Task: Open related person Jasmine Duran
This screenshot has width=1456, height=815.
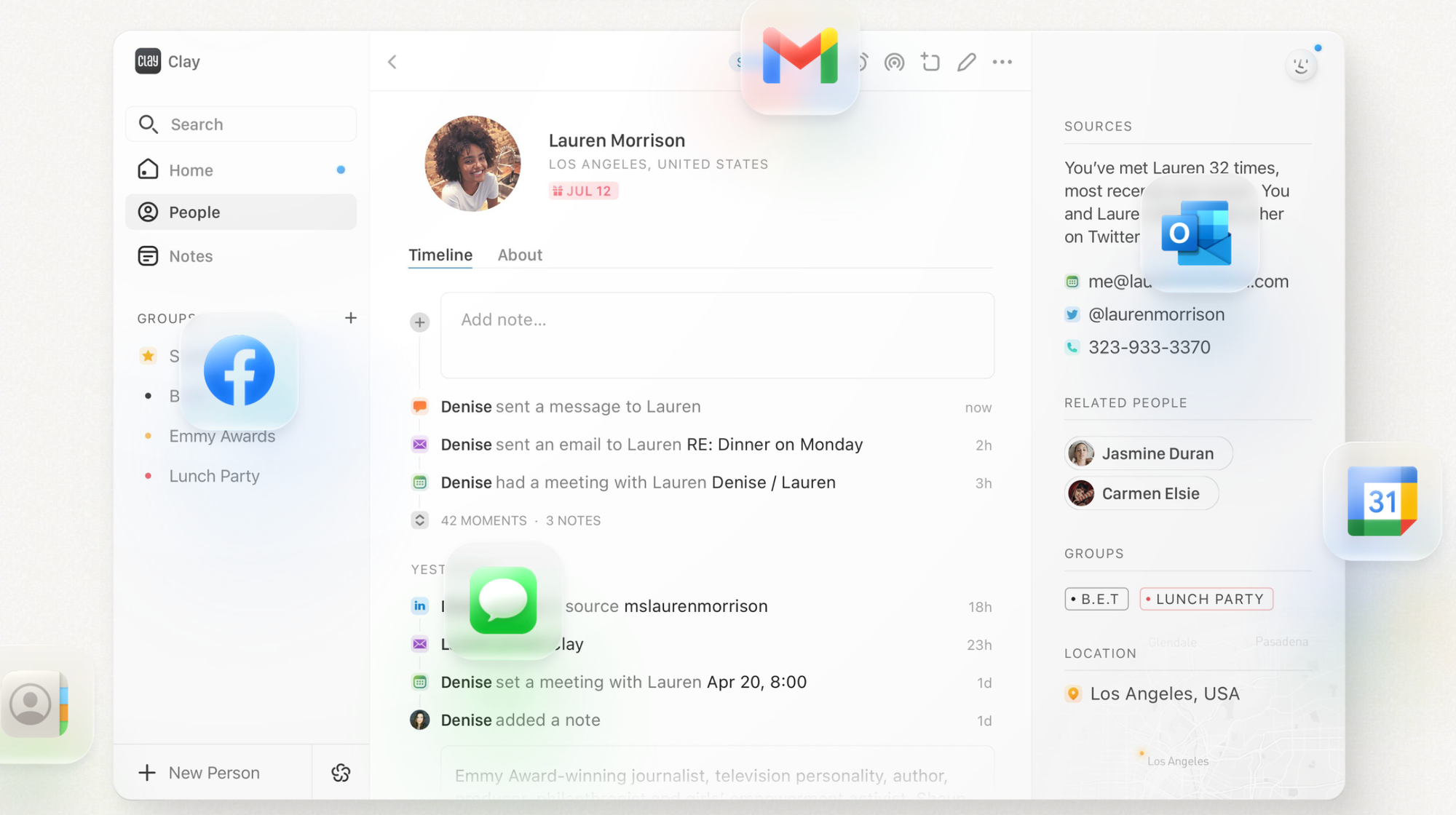Action: pyautogui.click(x=1149, y=453)
